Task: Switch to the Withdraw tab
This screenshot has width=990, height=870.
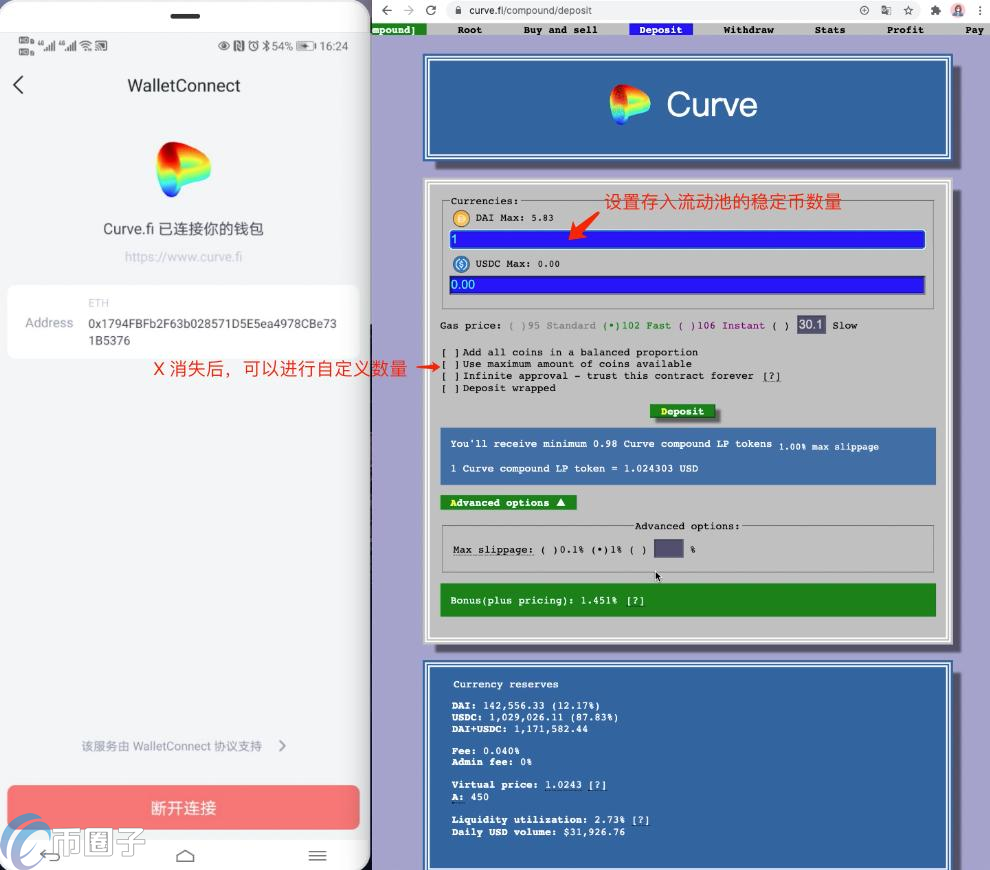Action: (x=748, y=30)
